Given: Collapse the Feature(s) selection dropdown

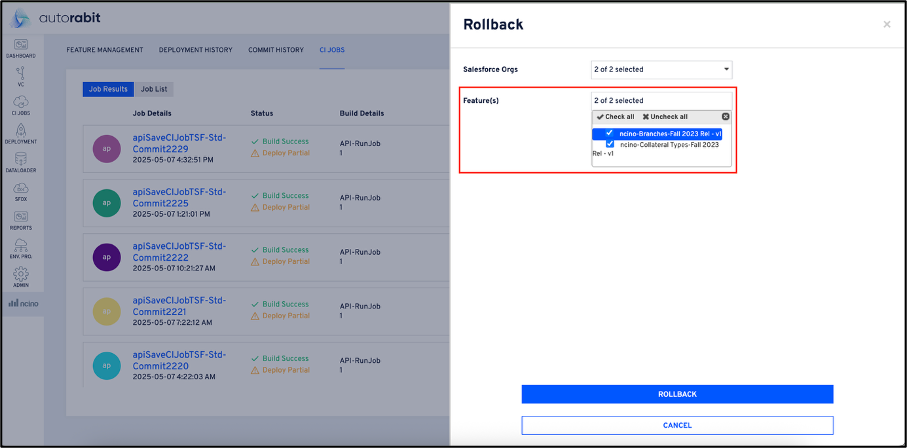Looking at the screenshot, I should tap(661, 100).
